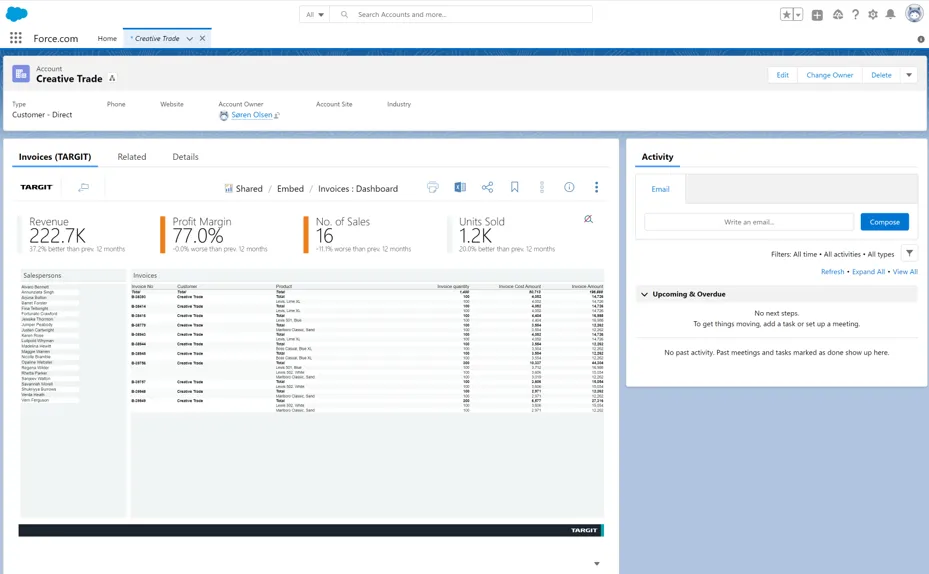The height and width of the screenshot is (574, 929).
Task: Open the Trailhead guidance icon
Action: pyautogui.click(x=837, y=15)
